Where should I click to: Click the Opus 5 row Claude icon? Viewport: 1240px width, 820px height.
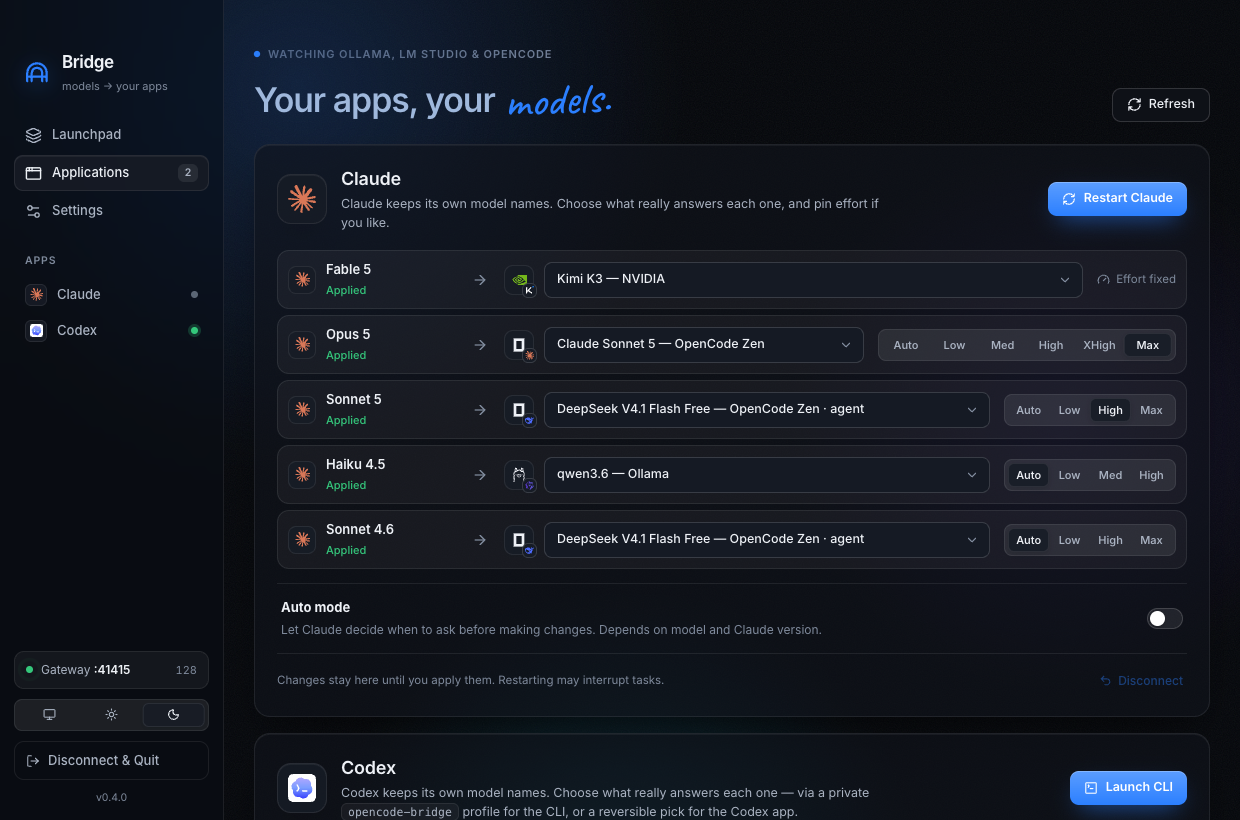click(x=302, y=345)
